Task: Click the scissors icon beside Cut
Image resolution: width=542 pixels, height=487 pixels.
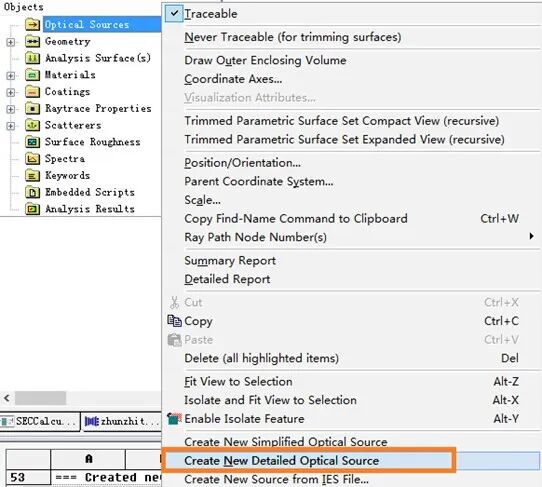Action: pyautogui.click(x=174, y=302)
